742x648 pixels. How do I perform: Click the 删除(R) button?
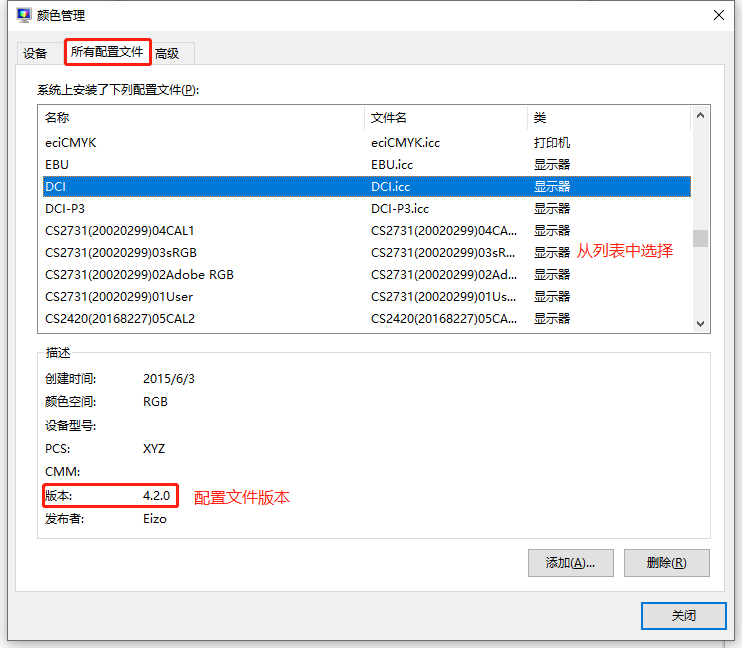pos(667,563)
